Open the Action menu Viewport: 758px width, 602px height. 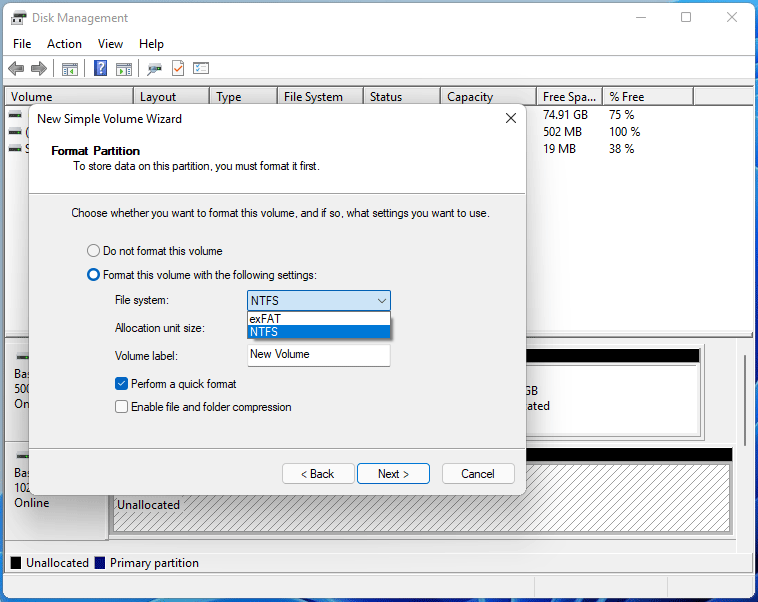pos(64,44)
